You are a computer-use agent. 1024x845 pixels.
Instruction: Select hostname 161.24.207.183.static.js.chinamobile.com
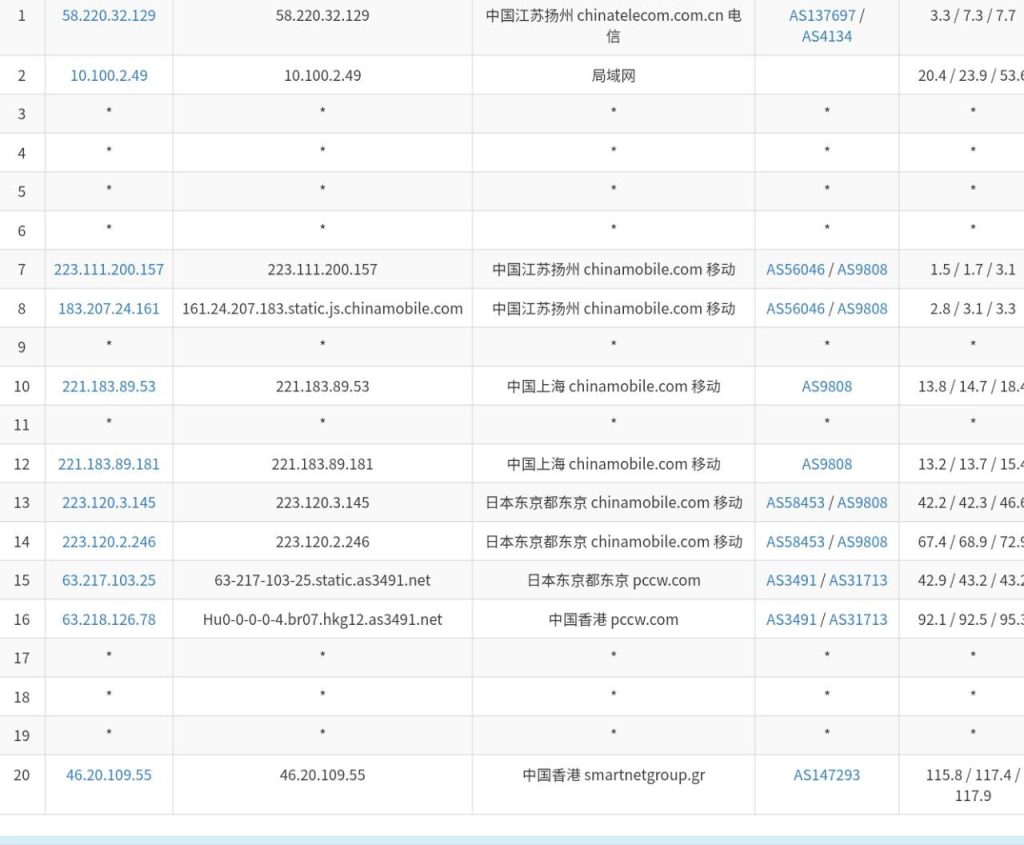tap(323, 309)
